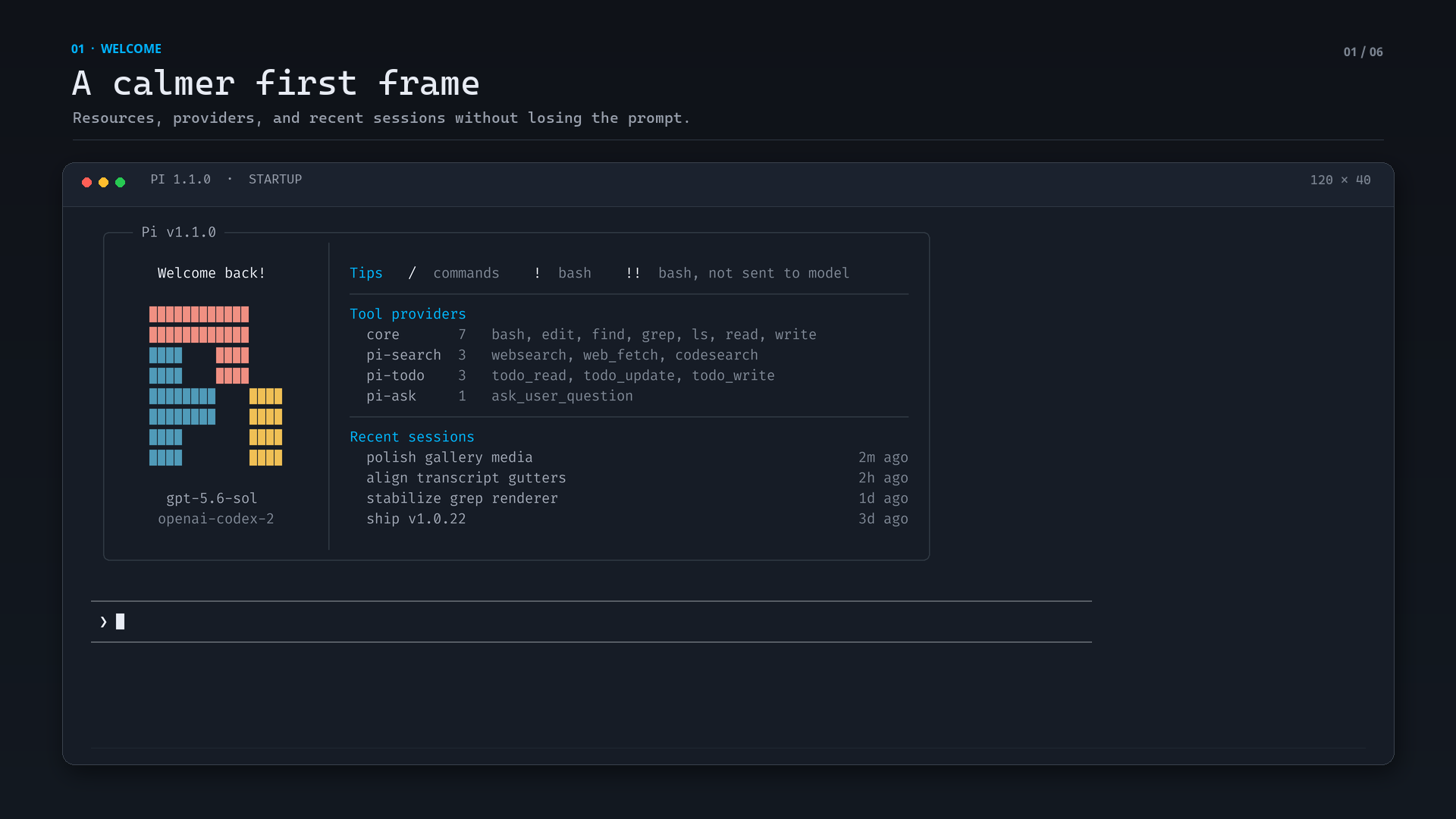
Task: Click the 'ask_user_question' tool name
Action: [x=562, y=396]
